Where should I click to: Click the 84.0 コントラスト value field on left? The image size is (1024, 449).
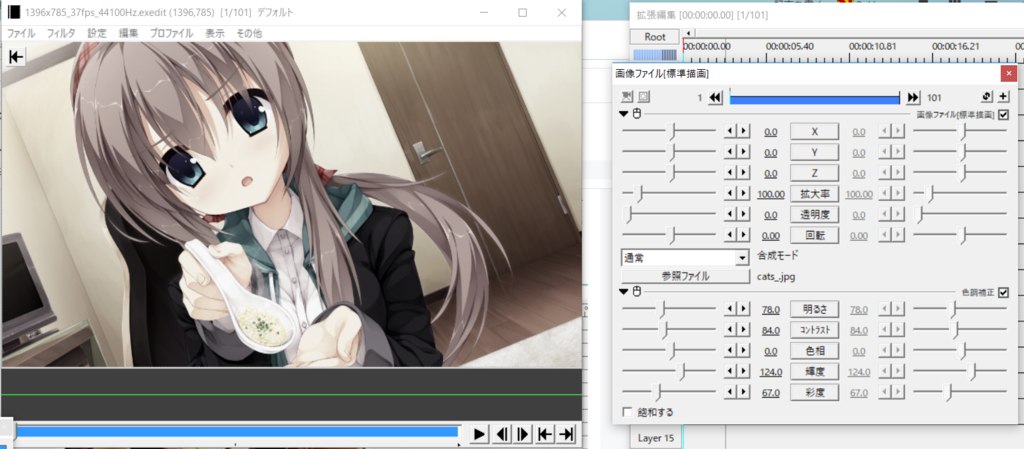(x=771, y=331)
